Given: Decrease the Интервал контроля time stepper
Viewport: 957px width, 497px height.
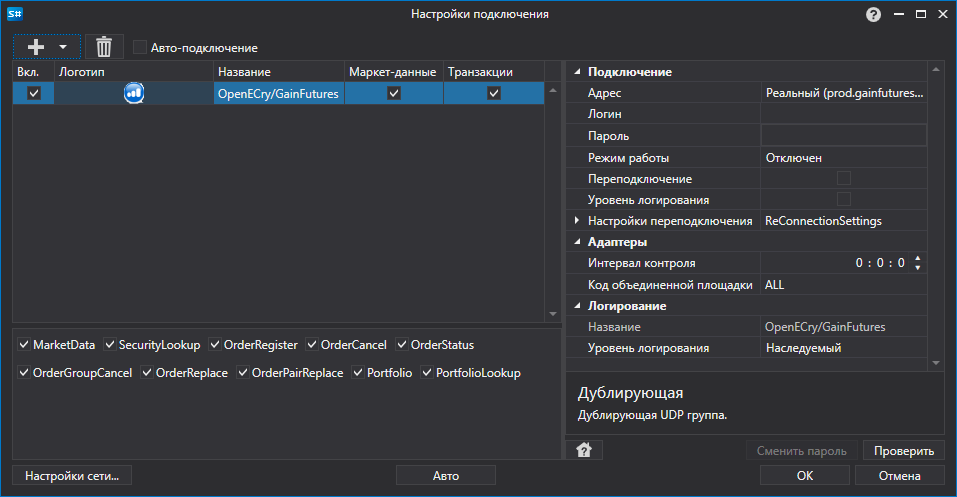Looking at the screenshot, I should click(x=917, y=267).
